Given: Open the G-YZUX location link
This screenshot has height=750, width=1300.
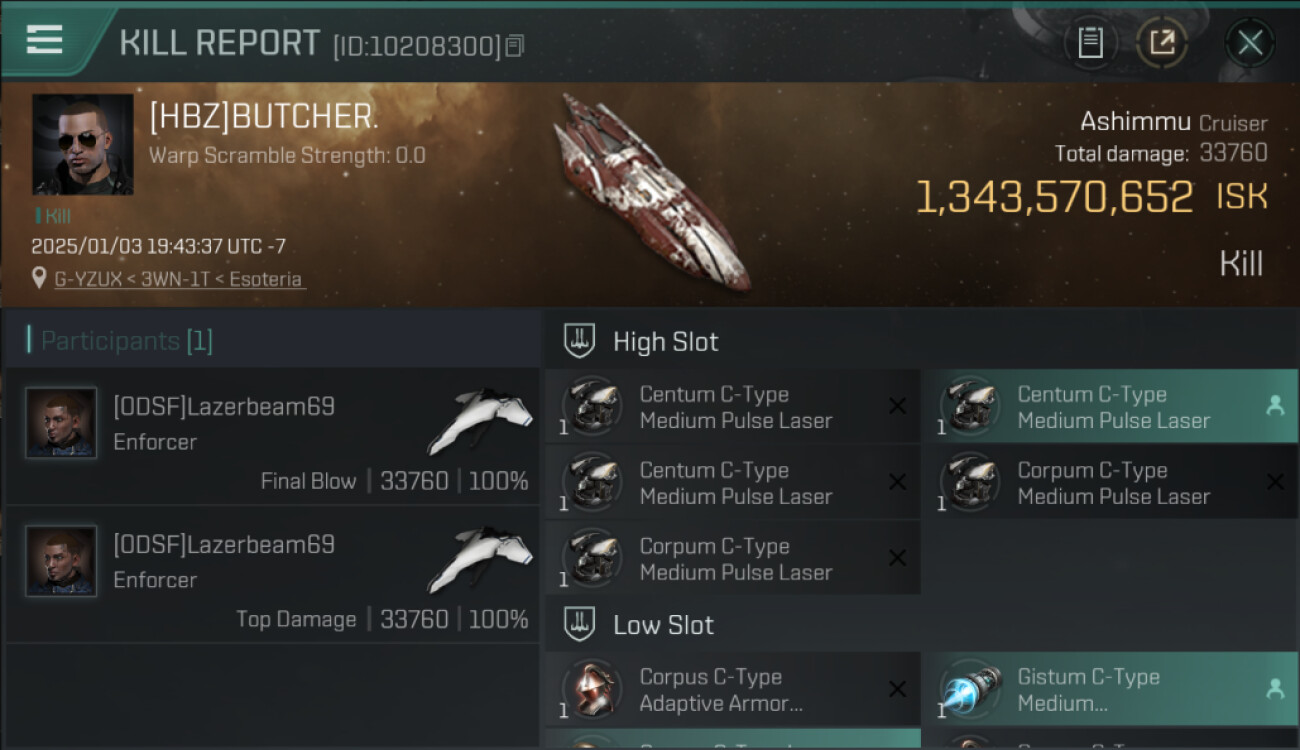Looking at the screenshot, I should tap(180, 279).
